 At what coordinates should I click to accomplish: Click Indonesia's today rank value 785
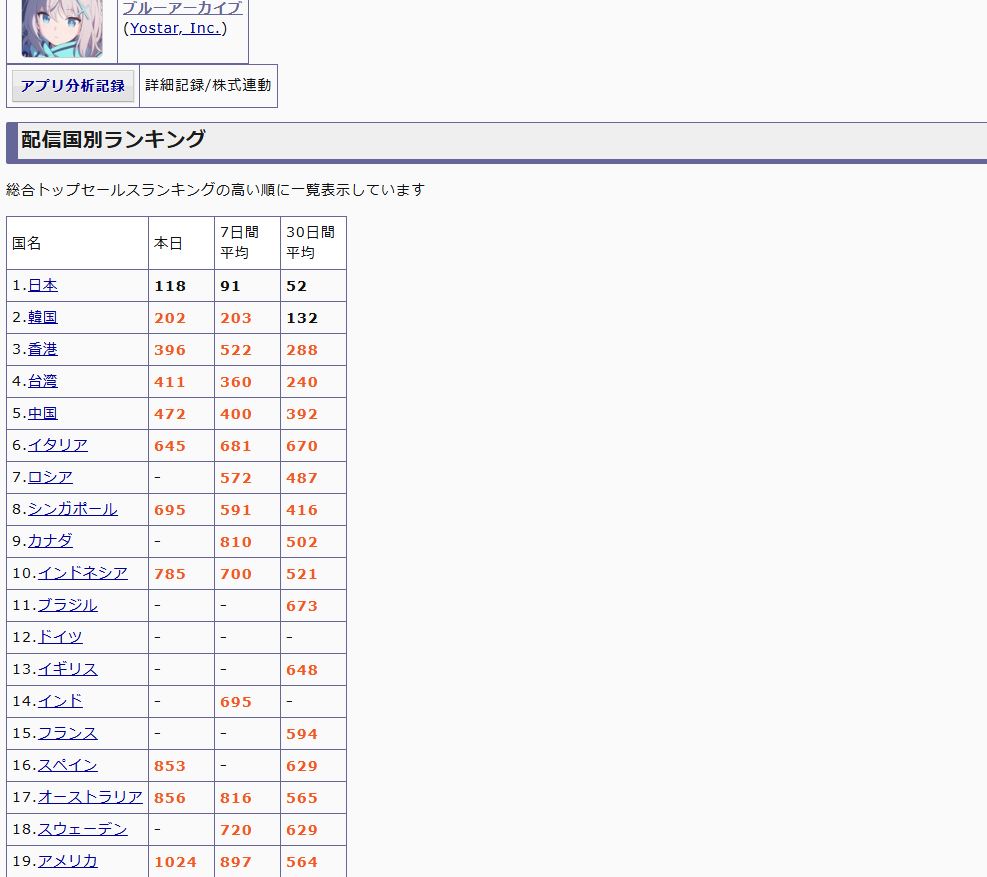(170, 574)
